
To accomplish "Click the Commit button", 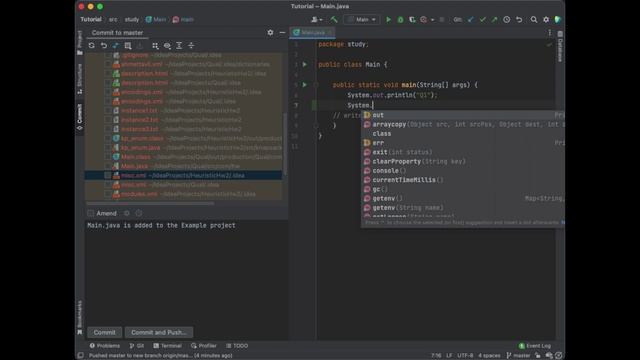I will pos(104,332).
